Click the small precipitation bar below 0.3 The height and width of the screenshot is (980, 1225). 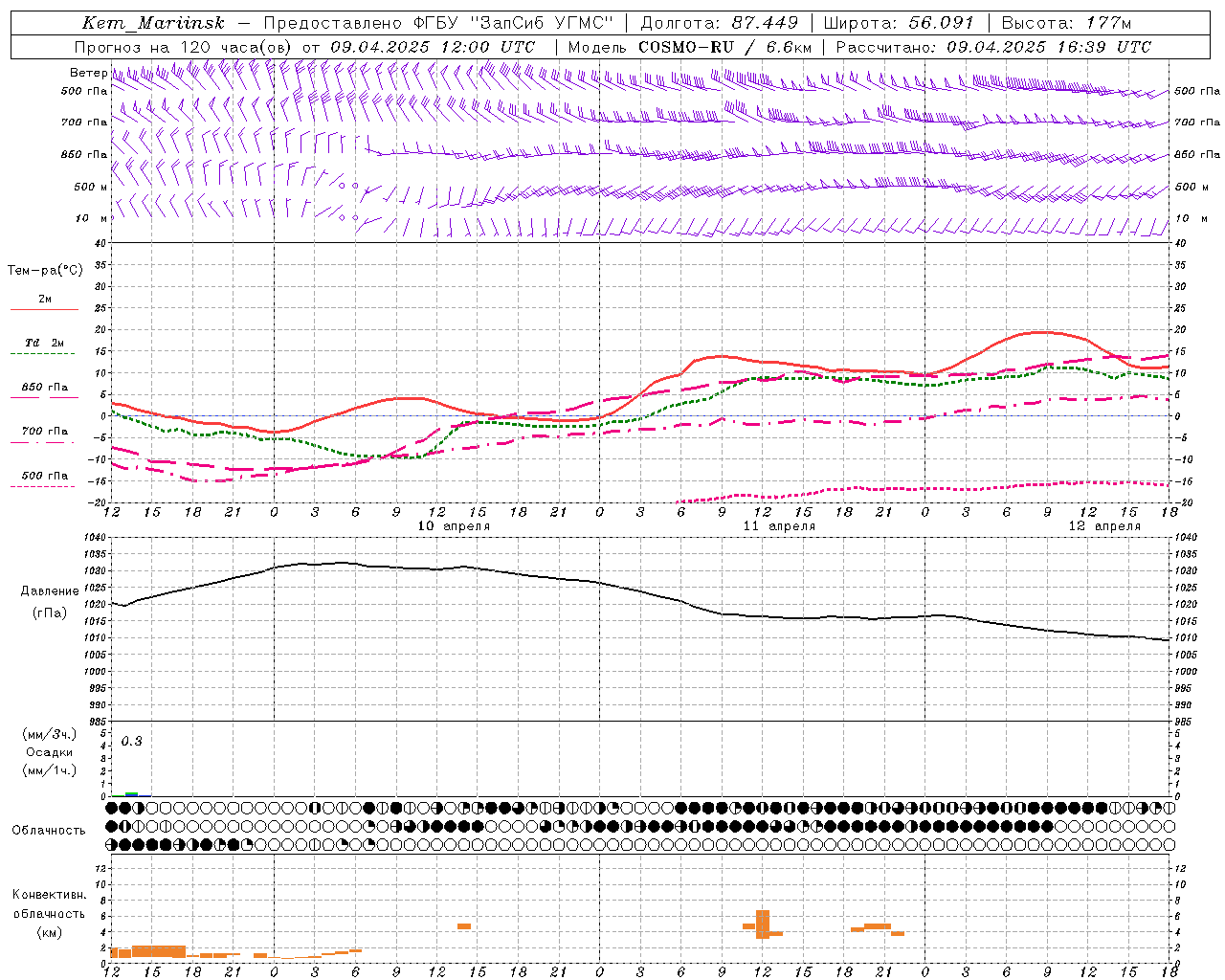coord(132,794)
